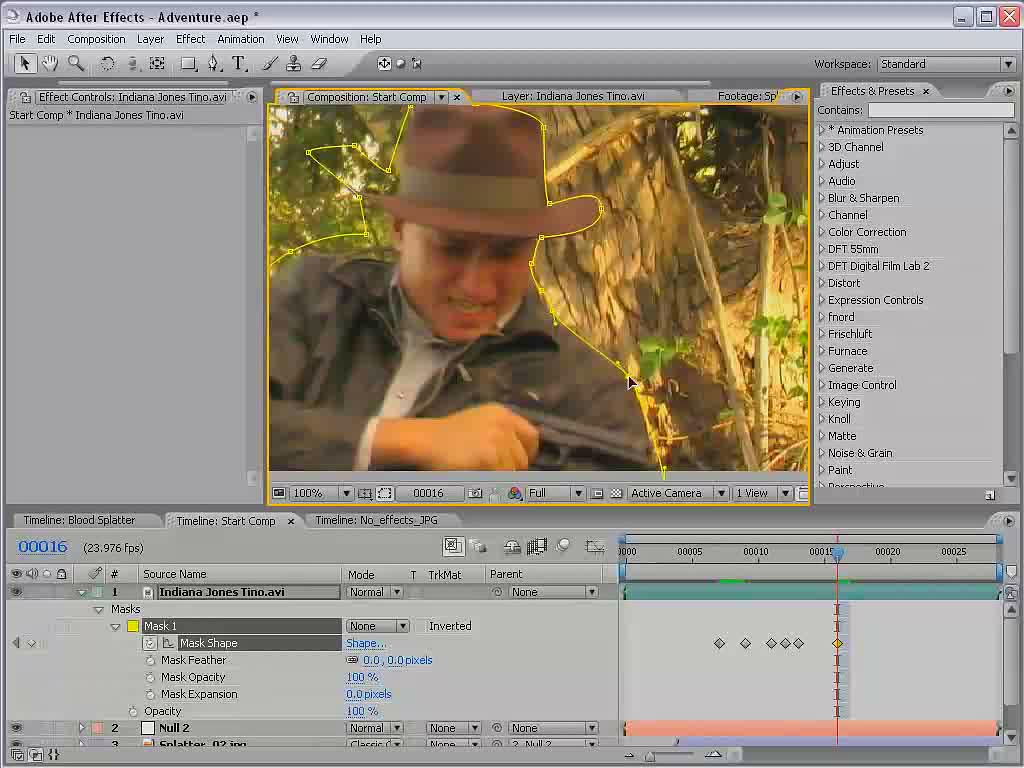1024x768 pixels.
Task: Toggle Mask Shape stopwatch keyframing
Action: (x=150, y=643)
